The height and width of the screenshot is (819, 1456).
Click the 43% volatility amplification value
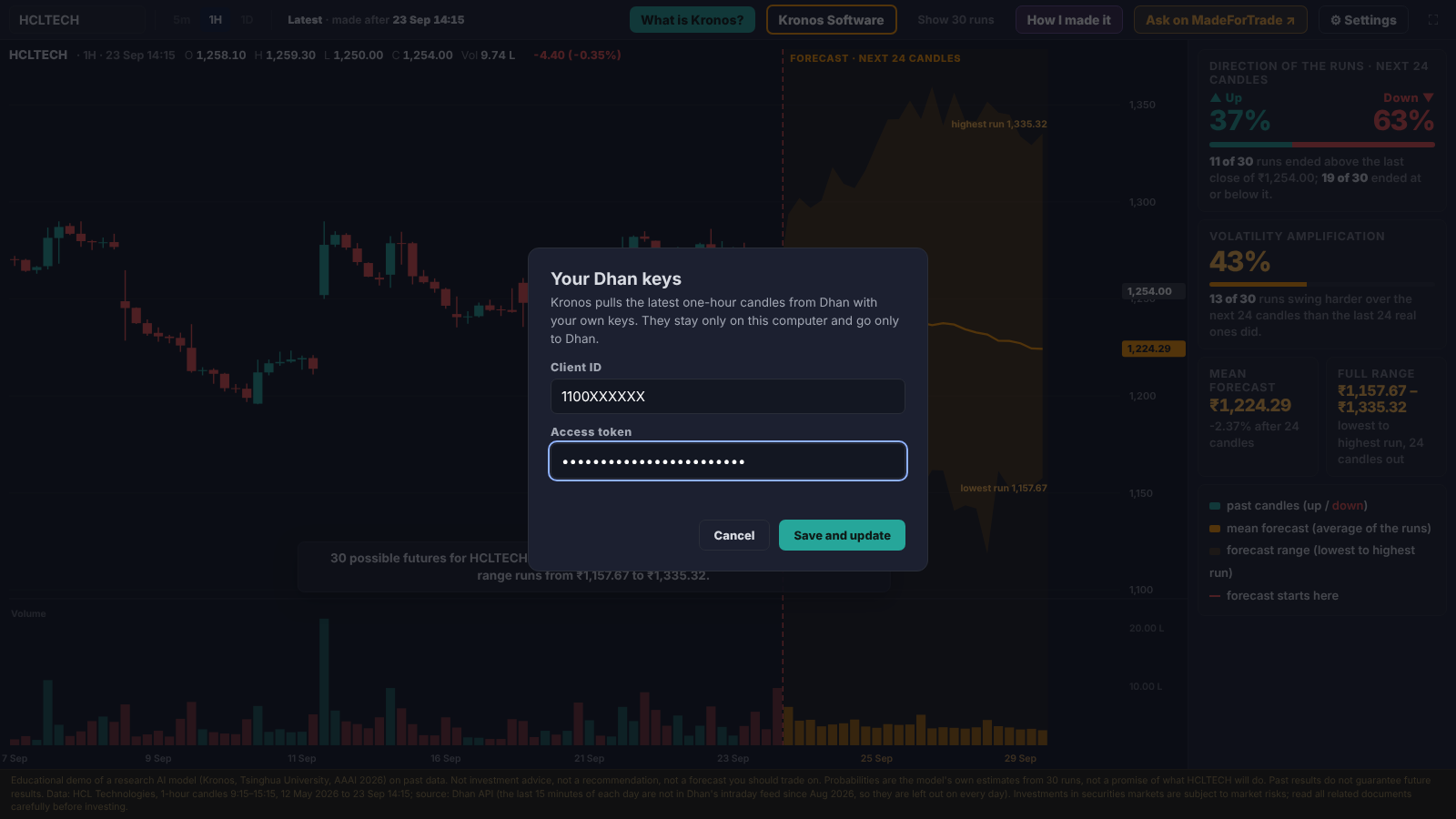tap(1239, 262)
